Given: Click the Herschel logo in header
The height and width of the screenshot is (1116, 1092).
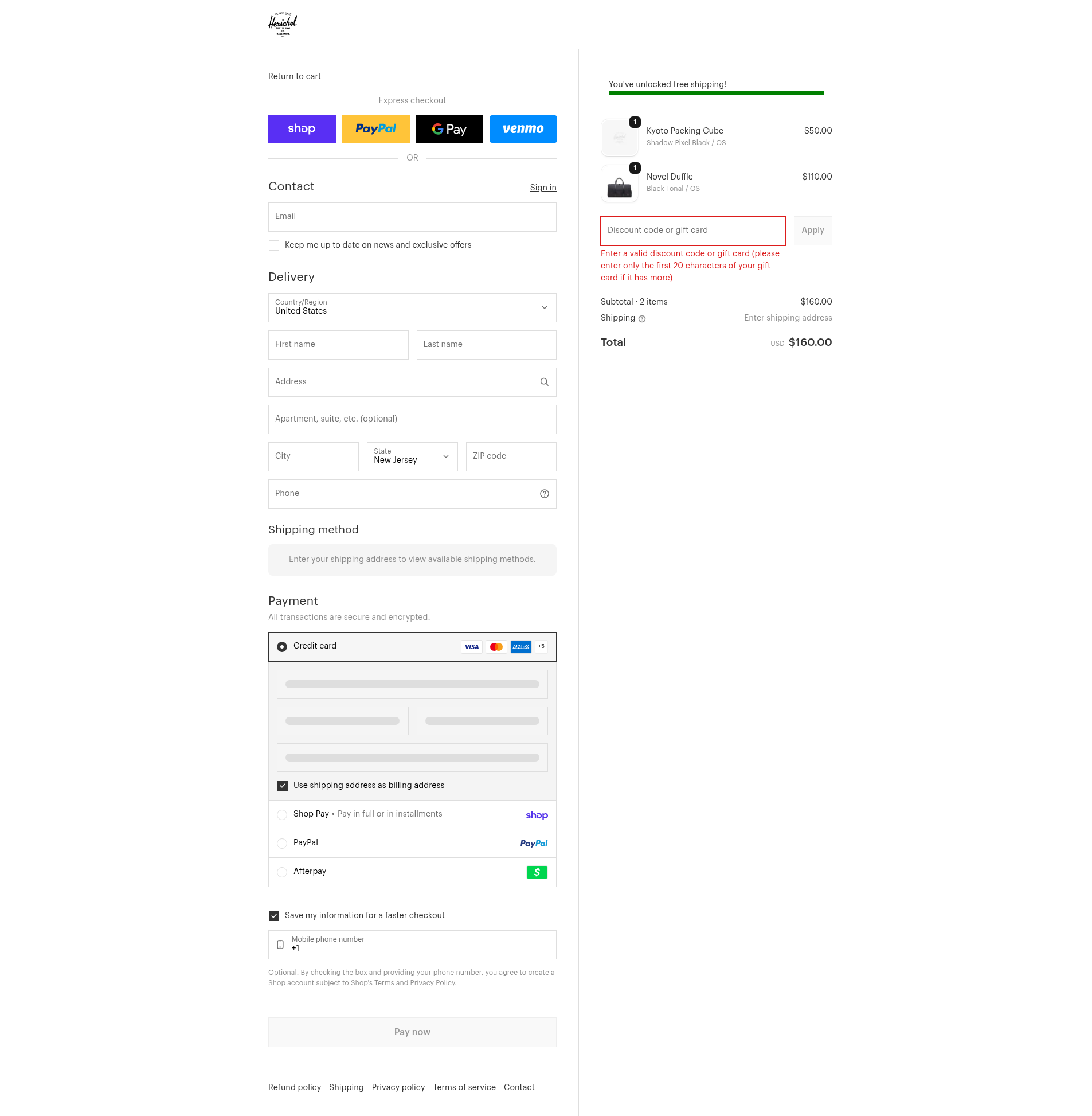Looking at the screenshot, I should (x=283, y=24).
